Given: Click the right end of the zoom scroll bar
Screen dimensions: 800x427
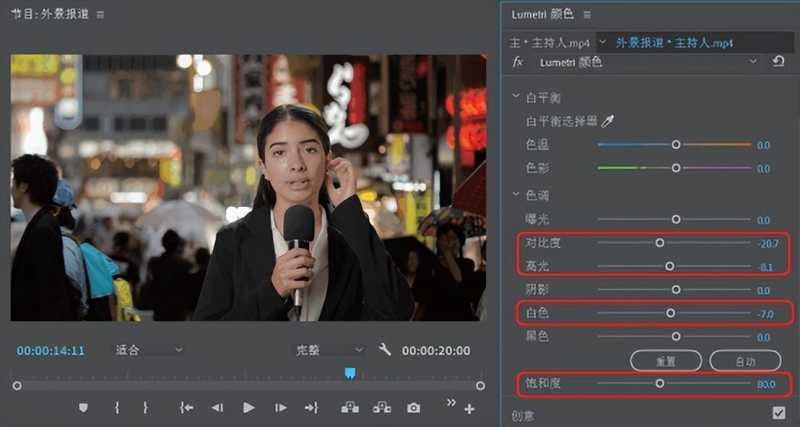Looking at the screenshot, I should point(480,386).
